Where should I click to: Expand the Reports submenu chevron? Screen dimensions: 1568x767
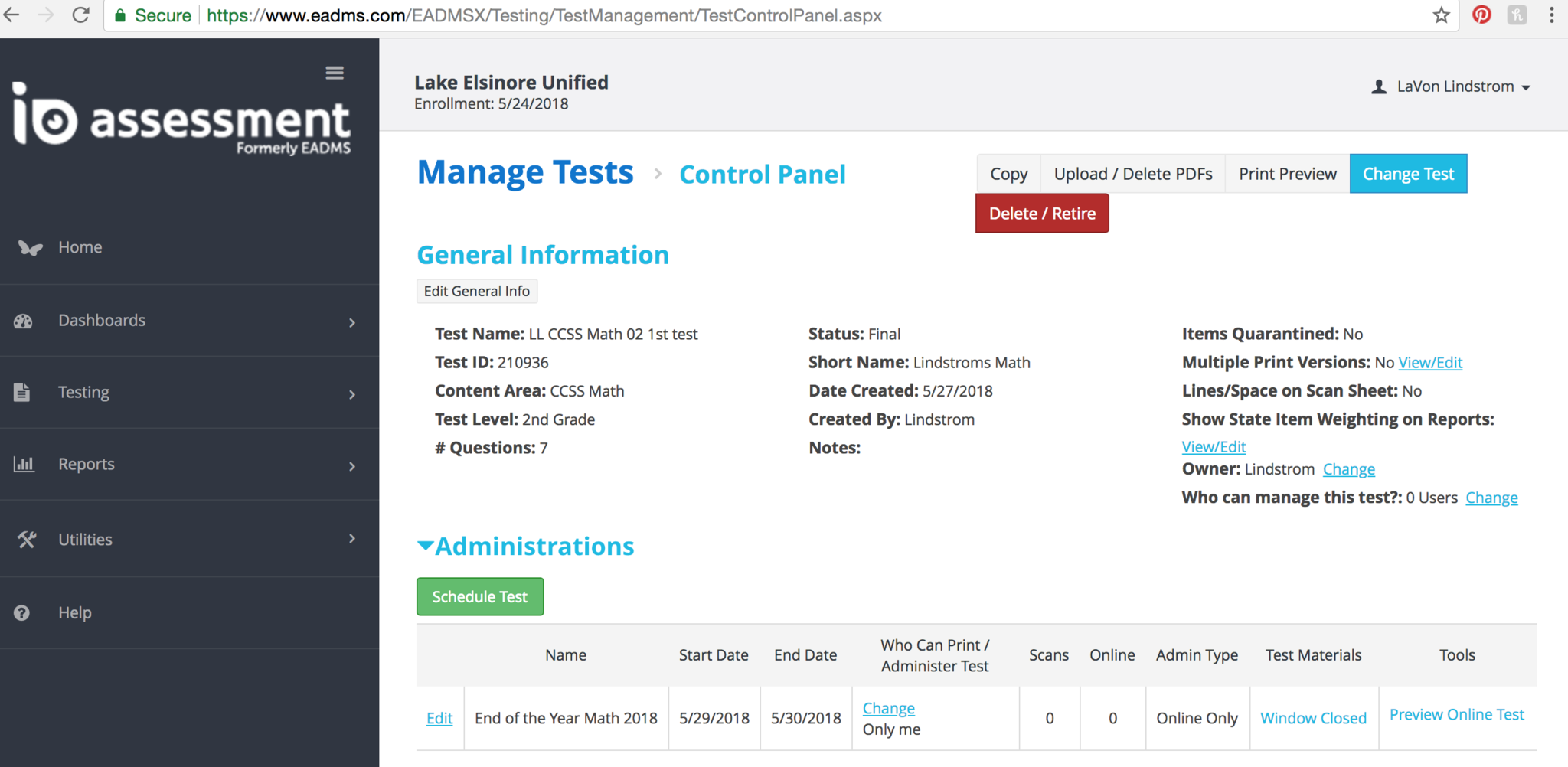352,466
